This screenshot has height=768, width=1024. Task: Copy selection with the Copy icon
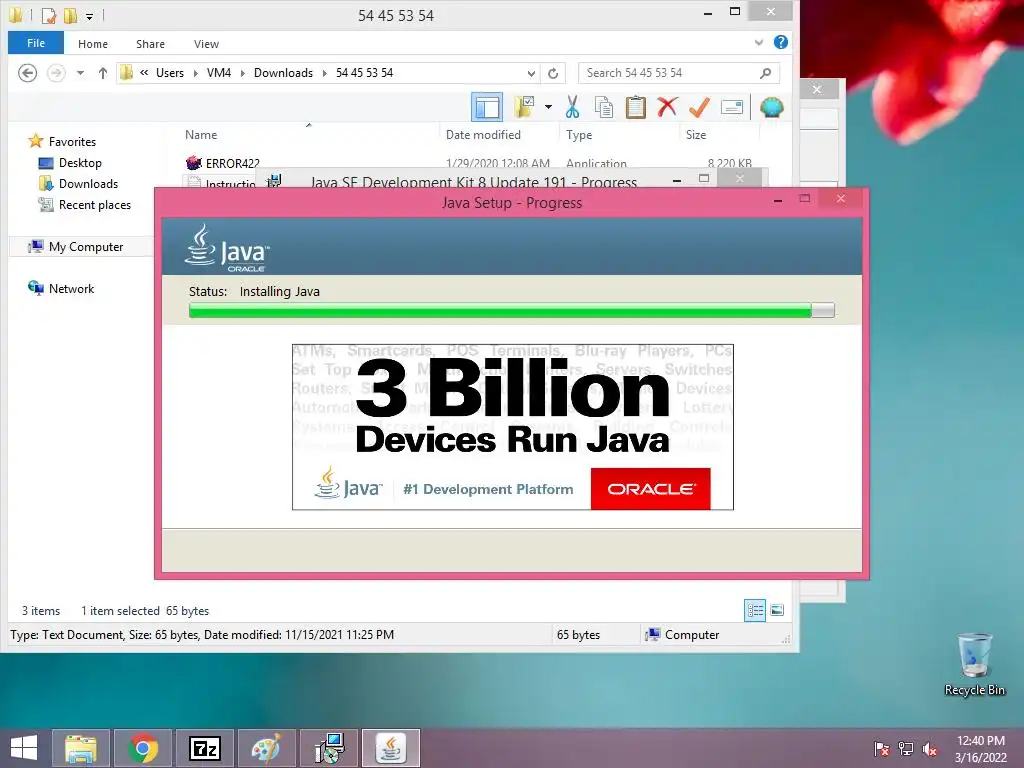pos(604,107)
